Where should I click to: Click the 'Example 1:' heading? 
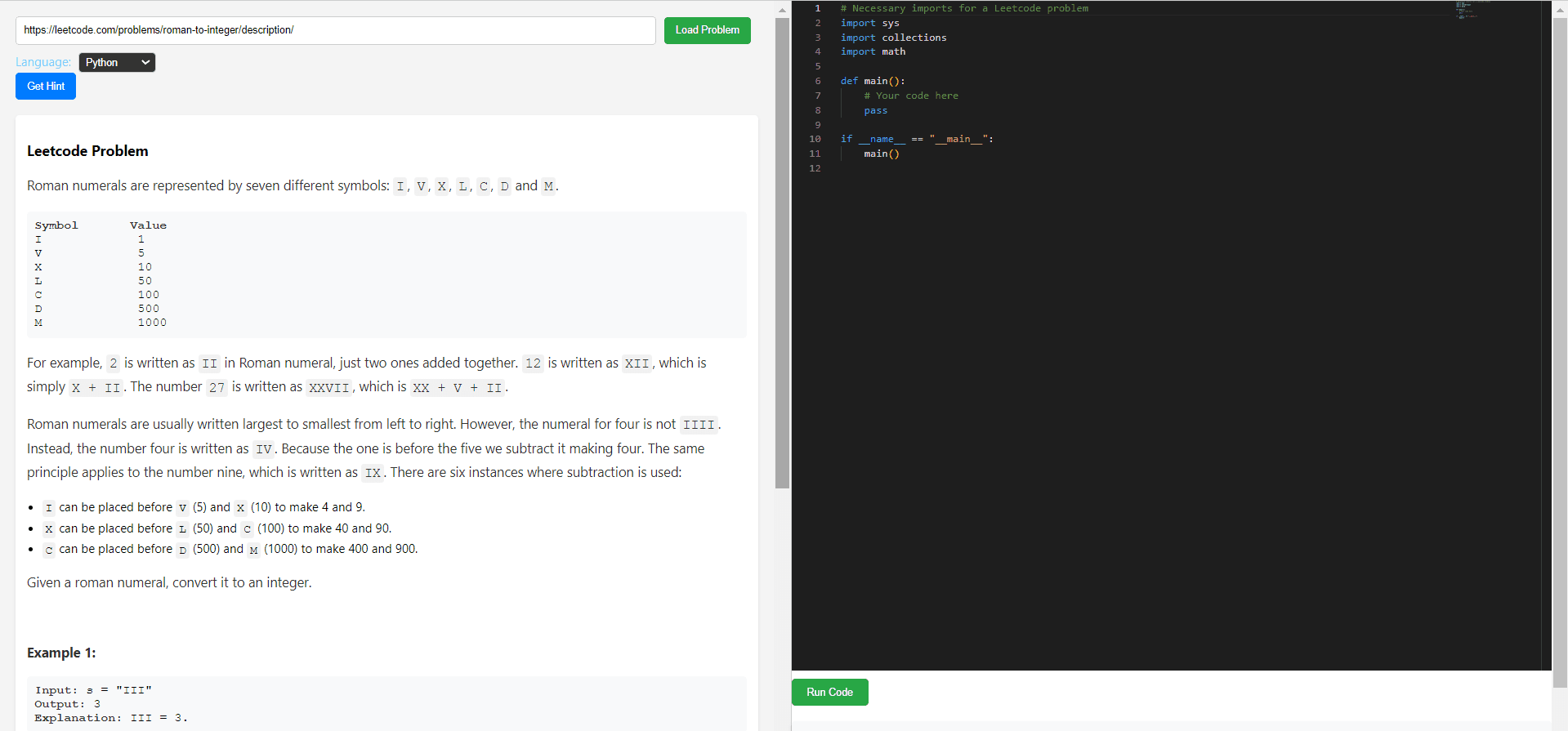click(61, 653)
